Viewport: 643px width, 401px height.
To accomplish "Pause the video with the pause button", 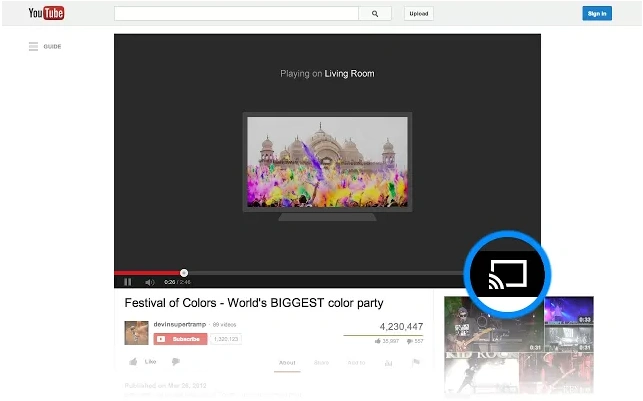I will coord(128,282).
